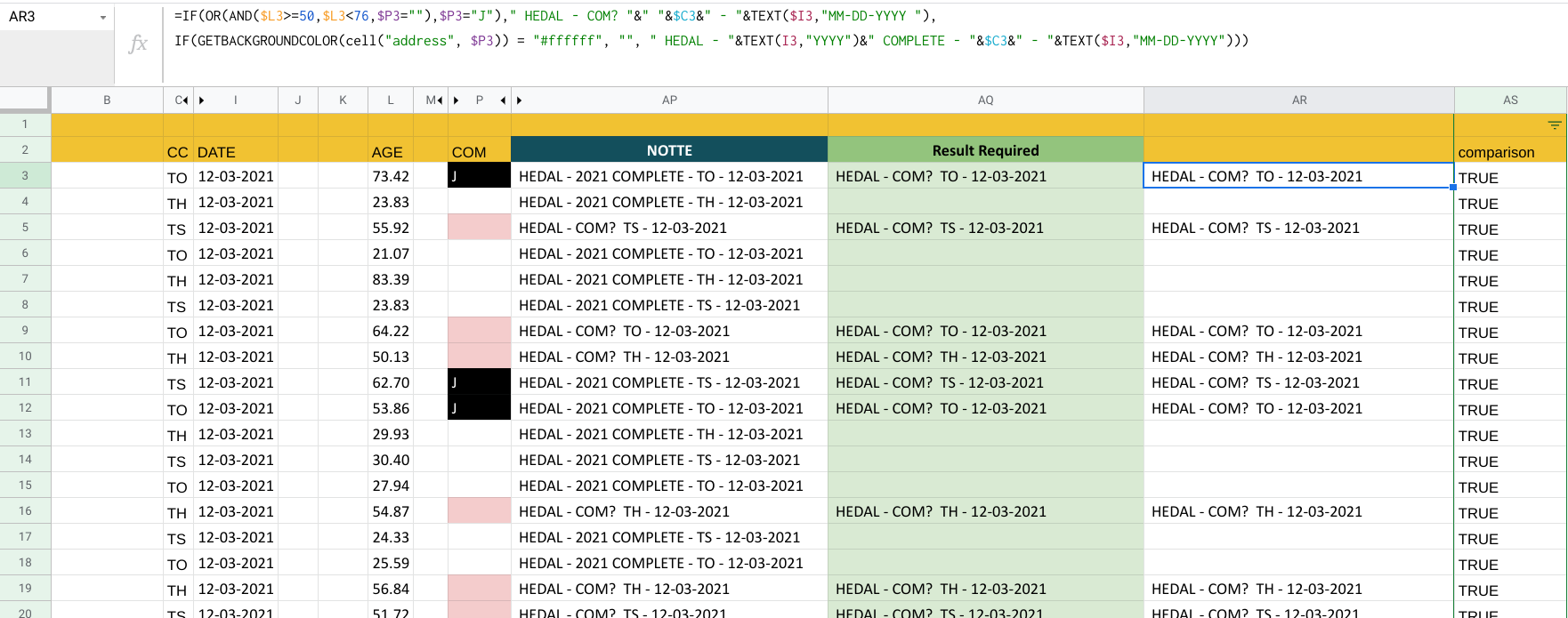Viewport: 1568px width, 618px height.
Task: Select Result Required cell in row 16
Action: tap(985, 511)
